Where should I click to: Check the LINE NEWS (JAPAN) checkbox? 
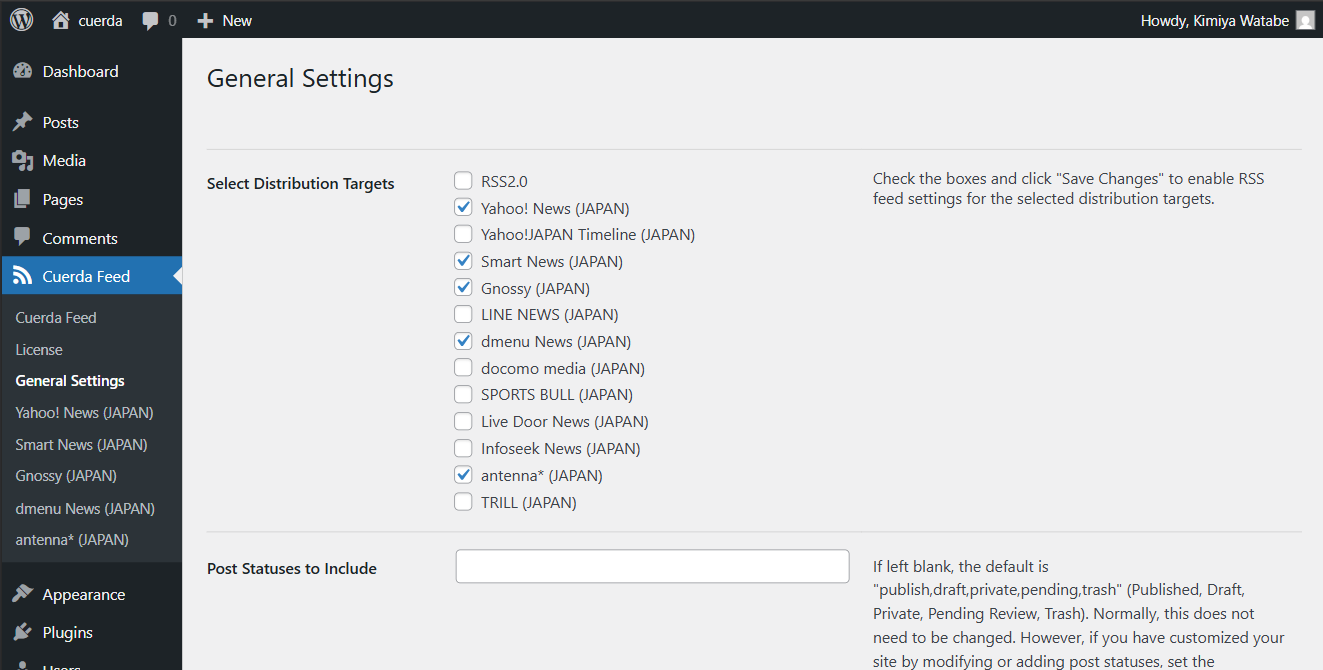click(463, 313)
